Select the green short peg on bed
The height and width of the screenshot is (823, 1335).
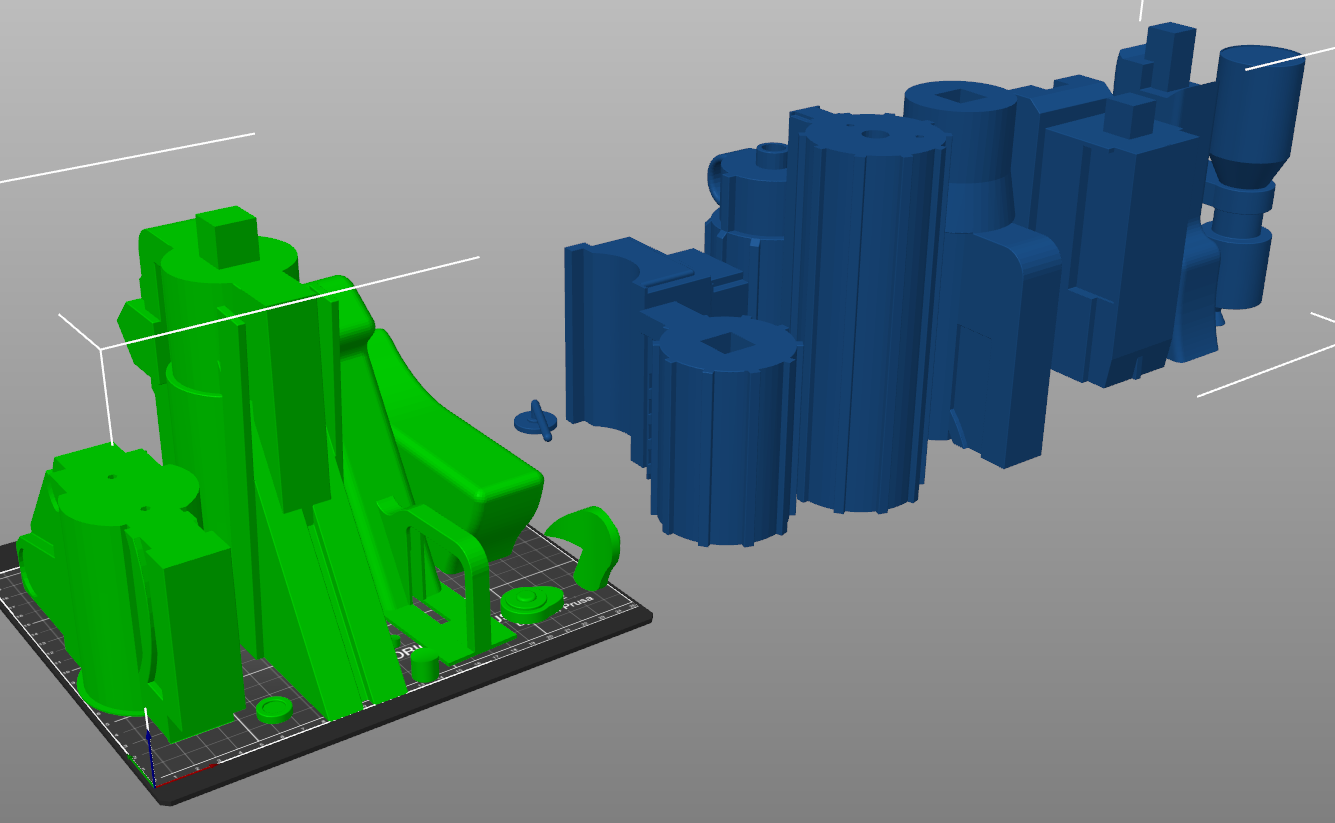pos(424,666)
